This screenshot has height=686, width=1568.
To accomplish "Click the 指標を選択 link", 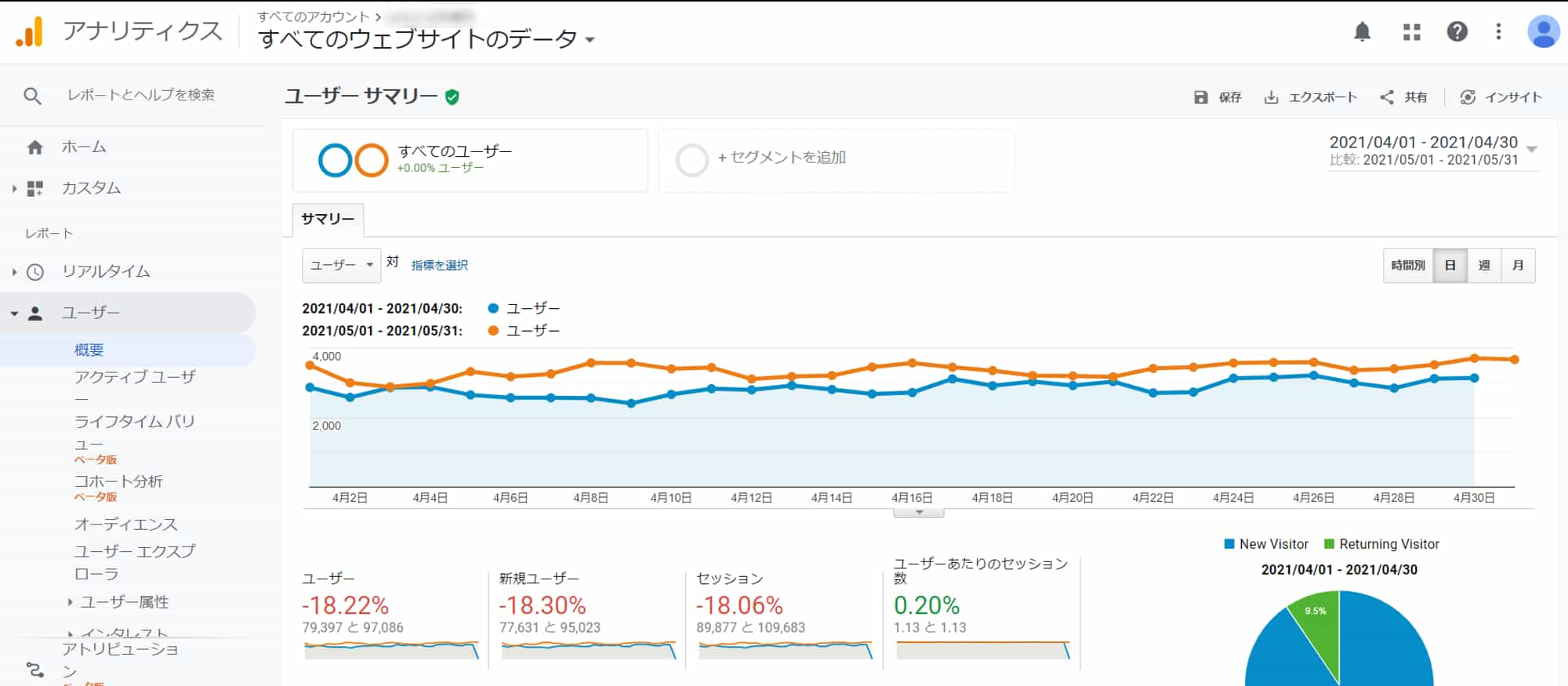I will [x=440, y=266].
